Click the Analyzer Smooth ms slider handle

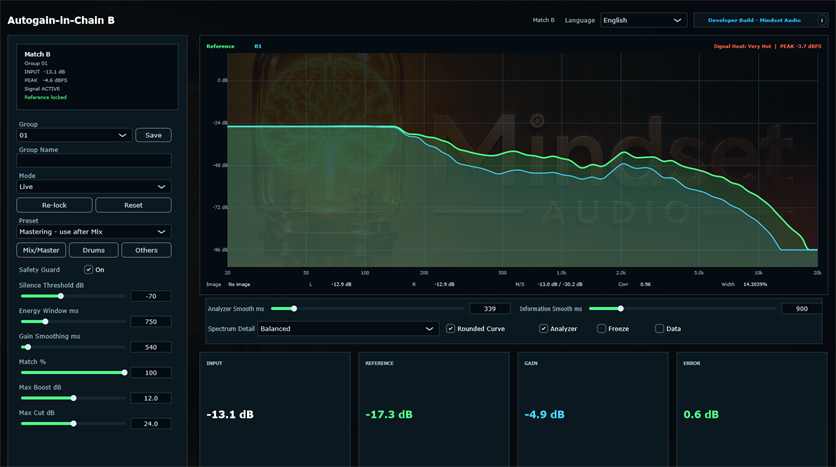click(294, 309)
